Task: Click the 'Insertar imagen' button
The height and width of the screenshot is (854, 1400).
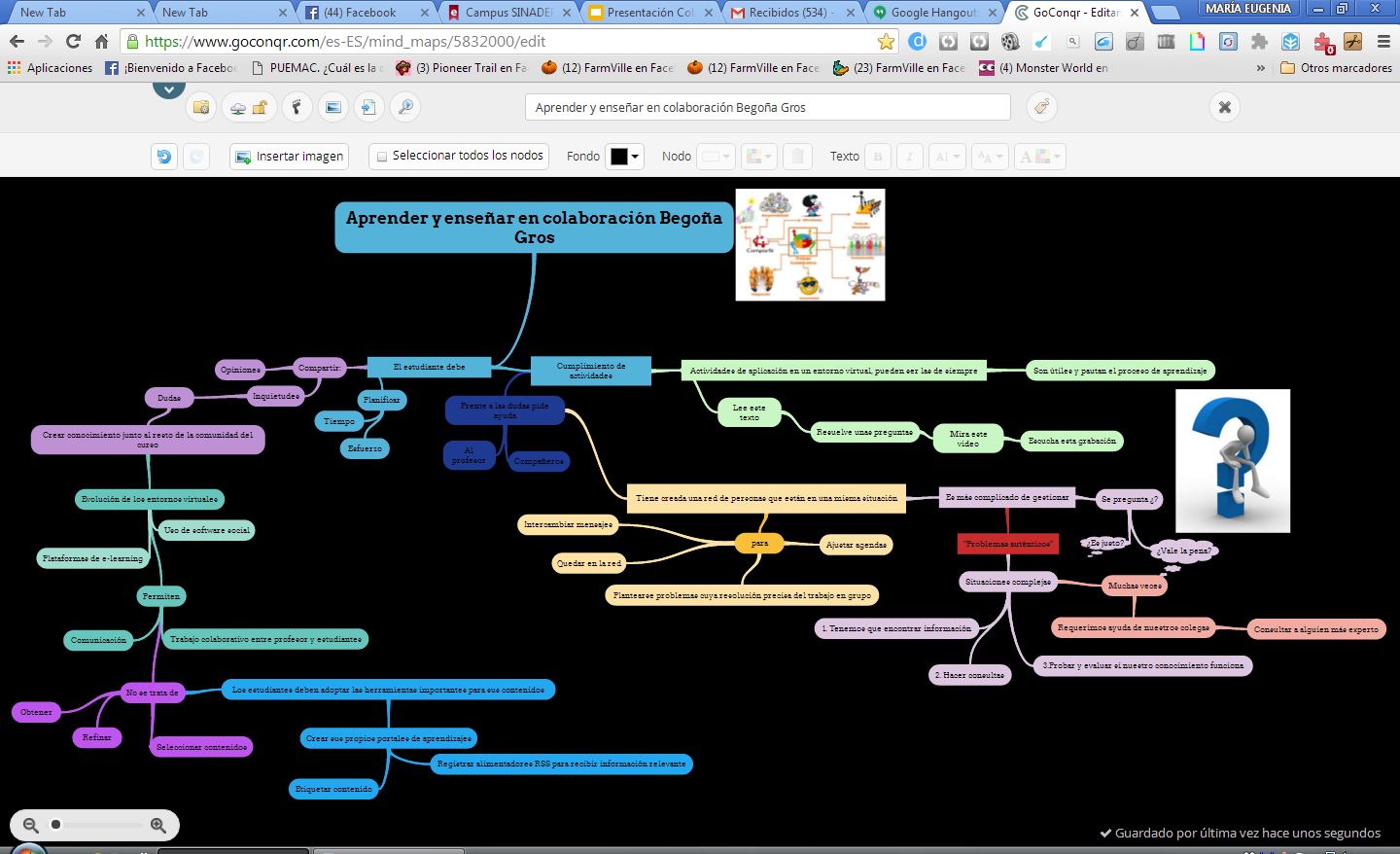Action: coord(289,156)
